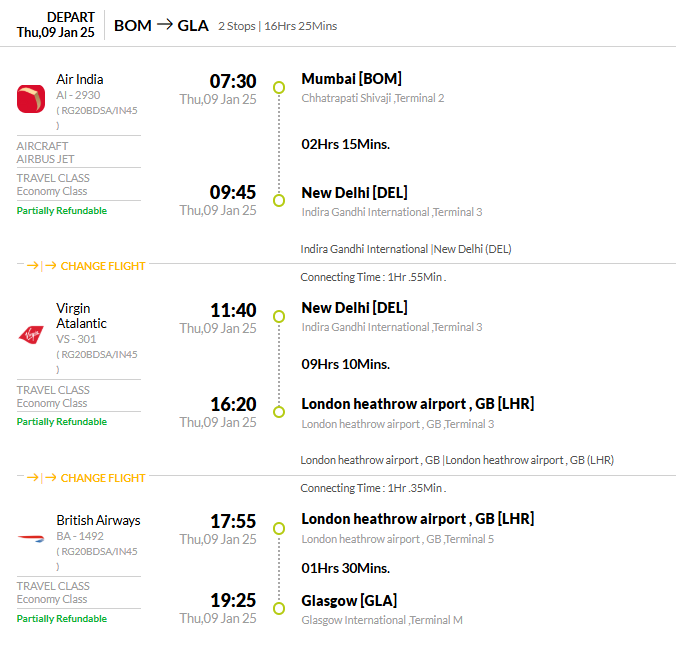Click flight number AI - 2930
Image resolution: width=676 pixels, height=650 pixels.
click(78, 95)
